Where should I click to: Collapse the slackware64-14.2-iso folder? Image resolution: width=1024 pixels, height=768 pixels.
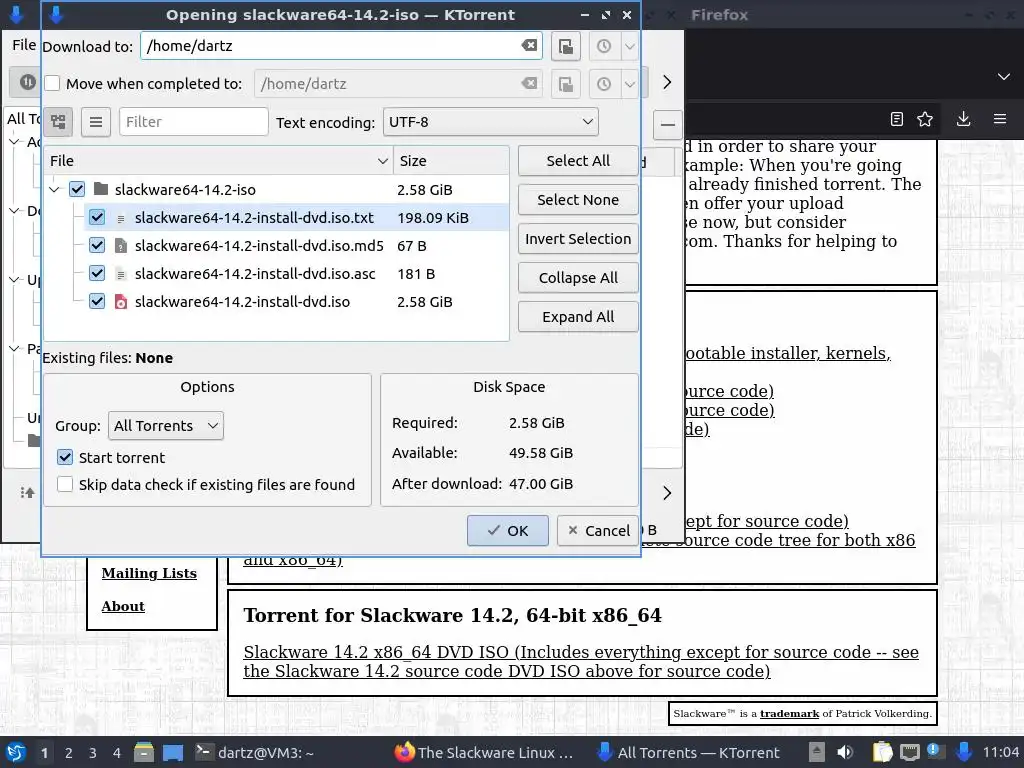[x=55, y=189]
